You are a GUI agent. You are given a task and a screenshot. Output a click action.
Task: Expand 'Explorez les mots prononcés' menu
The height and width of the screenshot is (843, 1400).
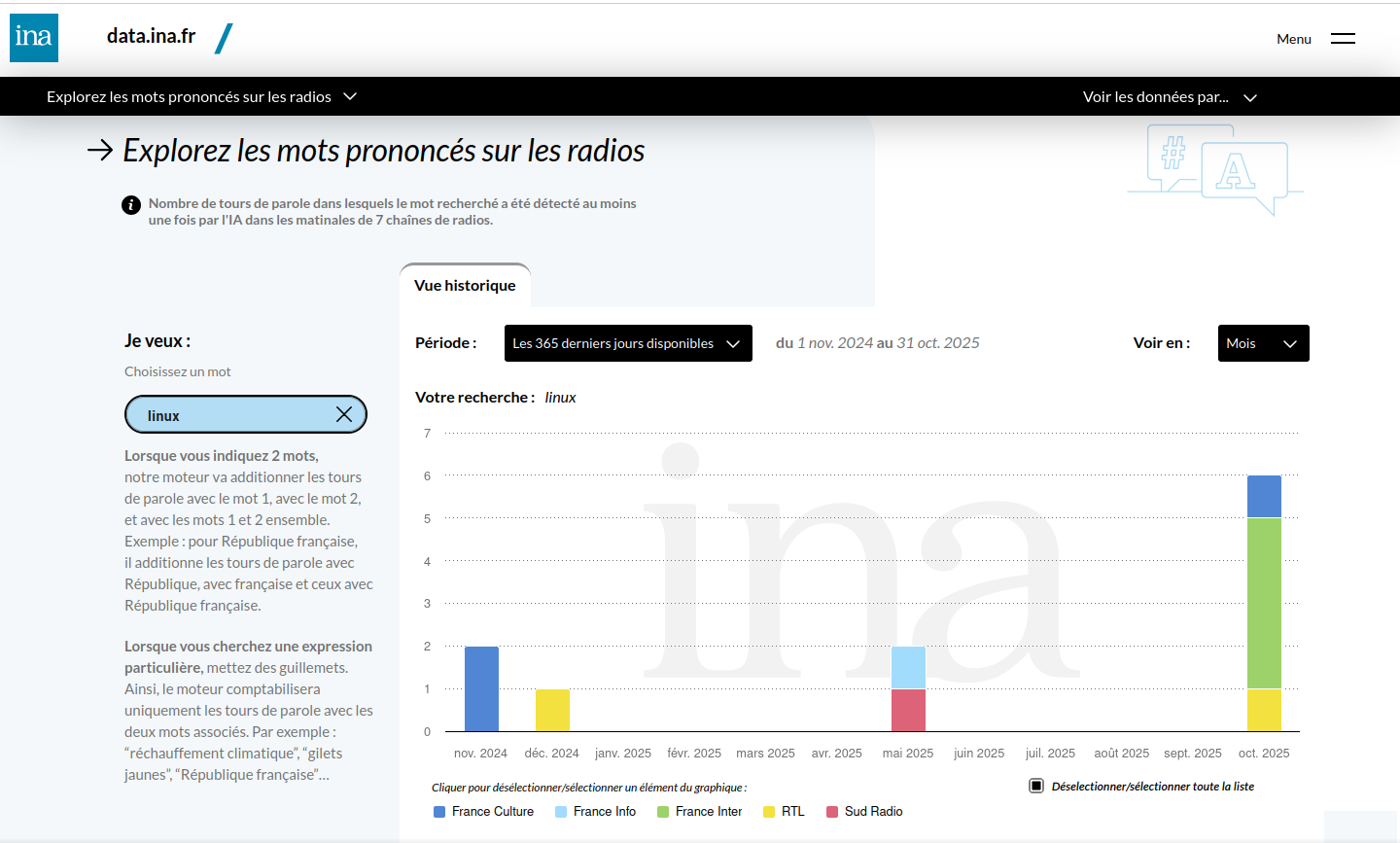pyautogui.click(x=201, y=97)
